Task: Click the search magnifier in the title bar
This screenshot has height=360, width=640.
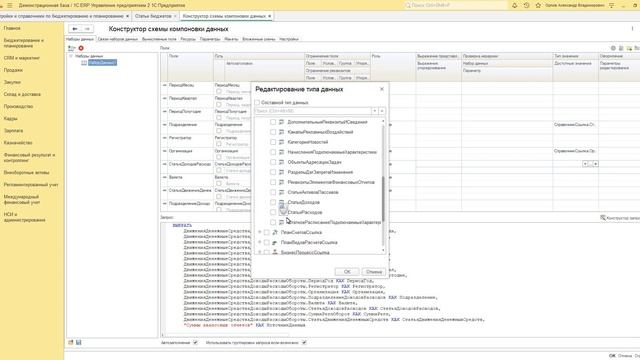Action: click(x=407, y=5)
